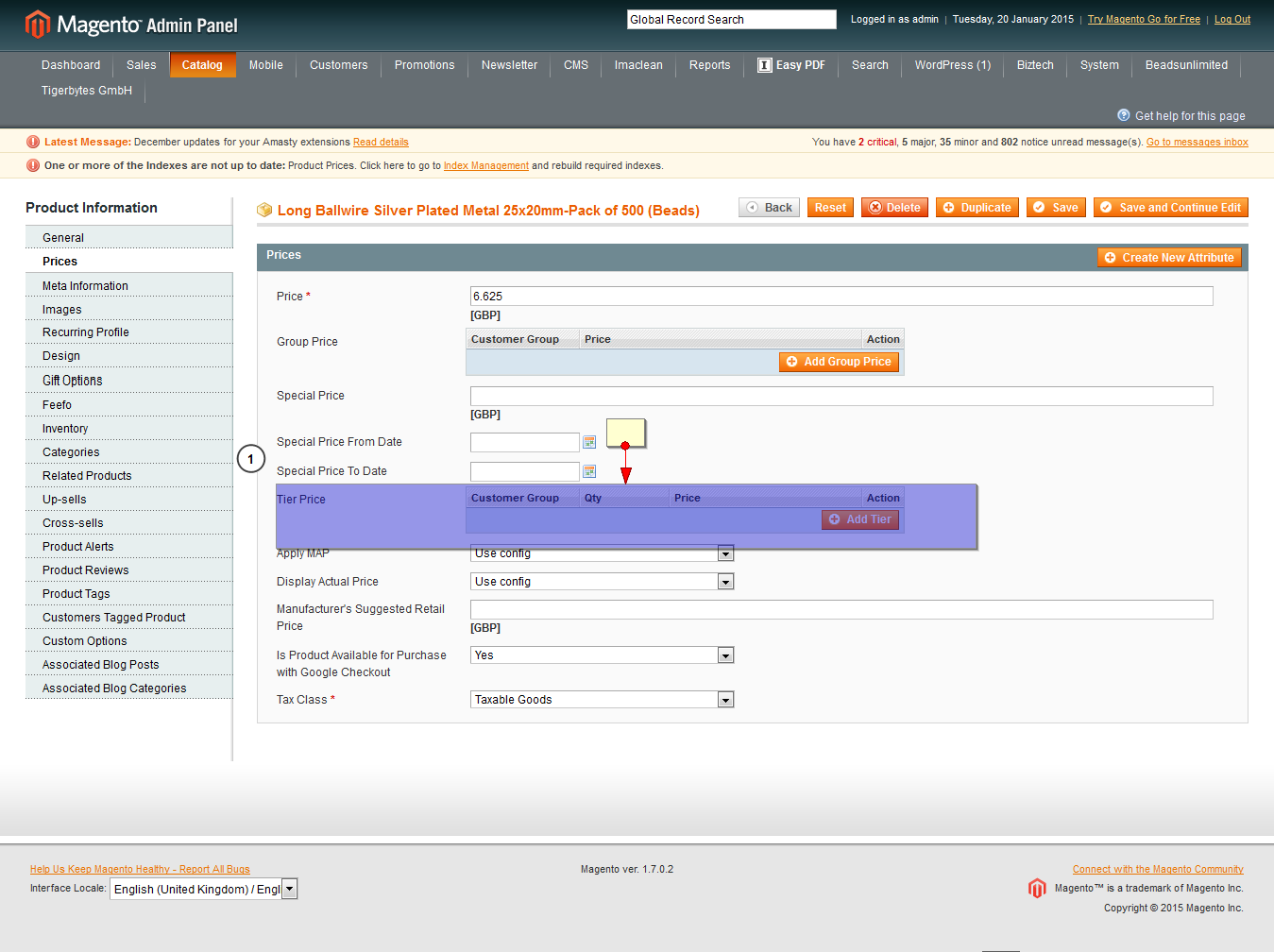Click the Easy PDF menu icon

(x=764, y=65)
